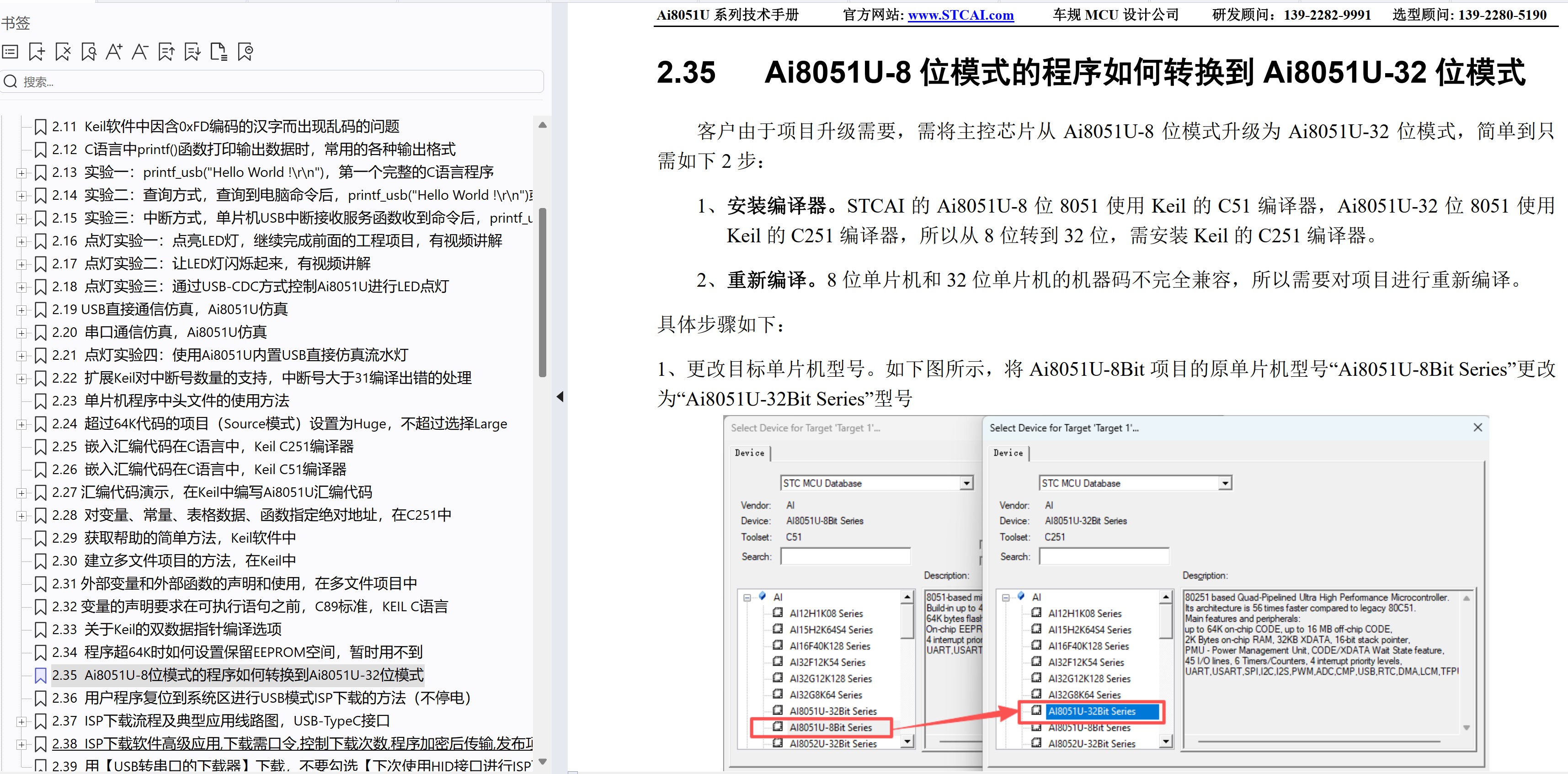The image size is (1568, 774).
Task: Expand the 2.16 点灯实验一 bookmark node
Action: [22, 241]
